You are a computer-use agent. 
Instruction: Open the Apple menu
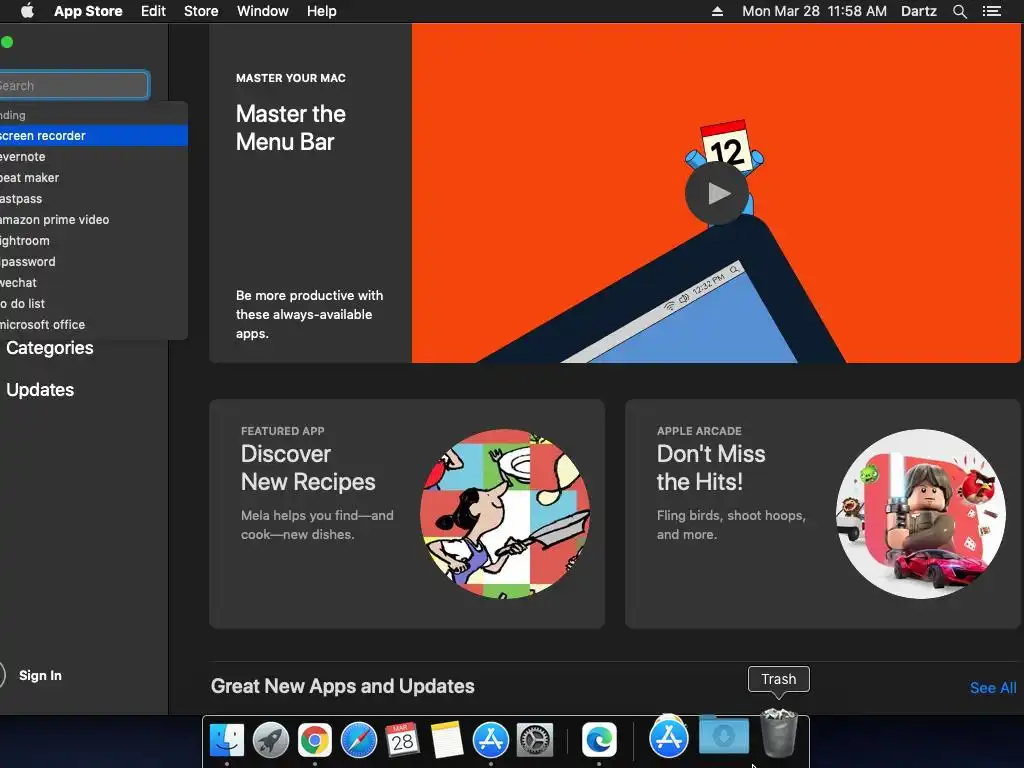[27, 11]
